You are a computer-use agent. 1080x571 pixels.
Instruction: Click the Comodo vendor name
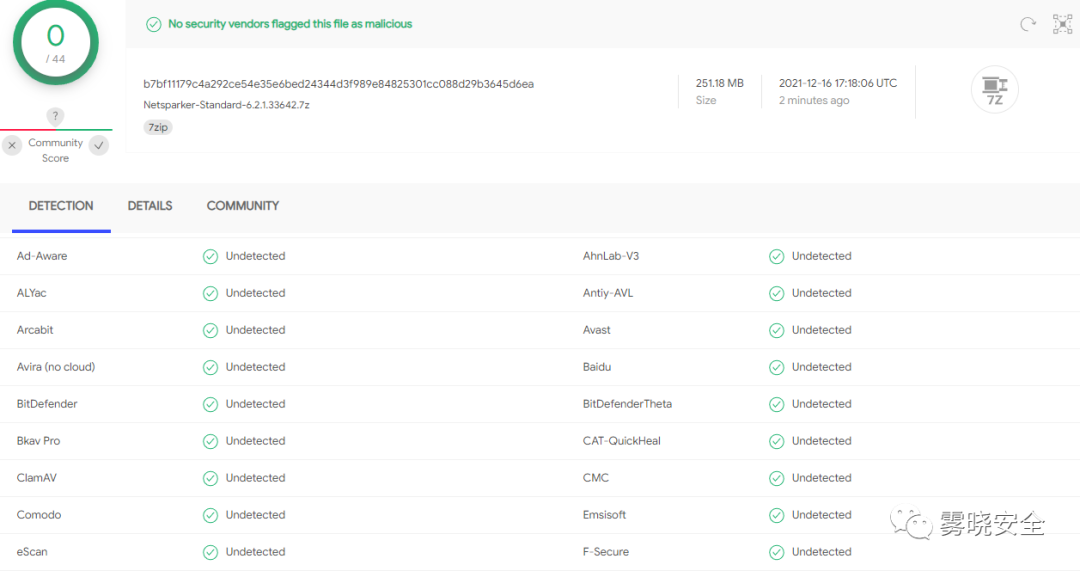[39, 515]
